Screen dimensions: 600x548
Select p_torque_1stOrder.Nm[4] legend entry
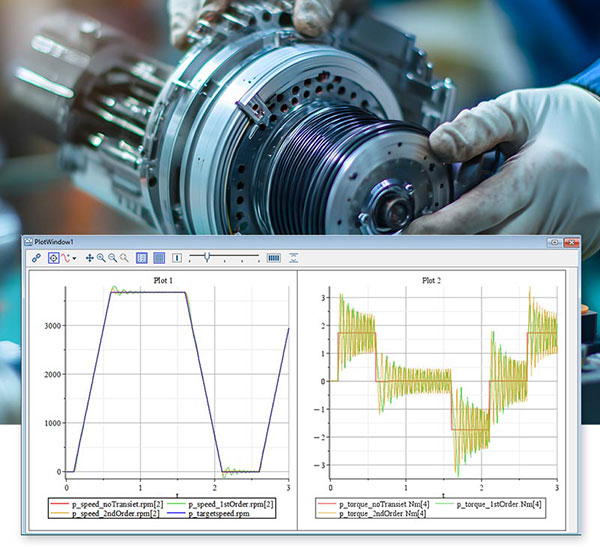488,504
